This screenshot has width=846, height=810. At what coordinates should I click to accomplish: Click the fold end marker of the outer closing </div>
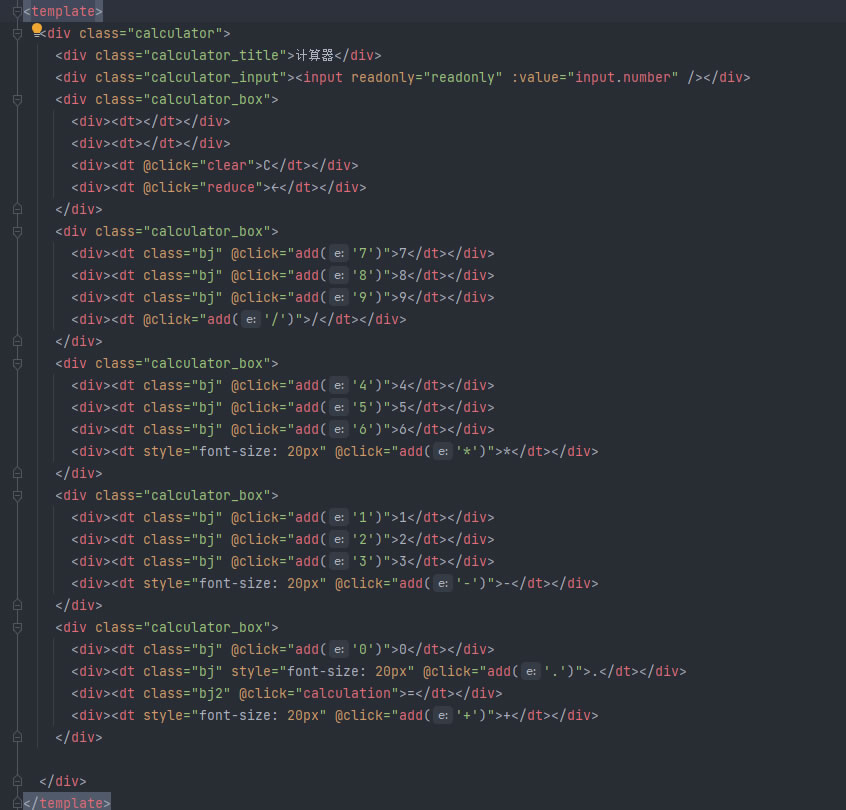pyautogui.click(x=17, y=781)
